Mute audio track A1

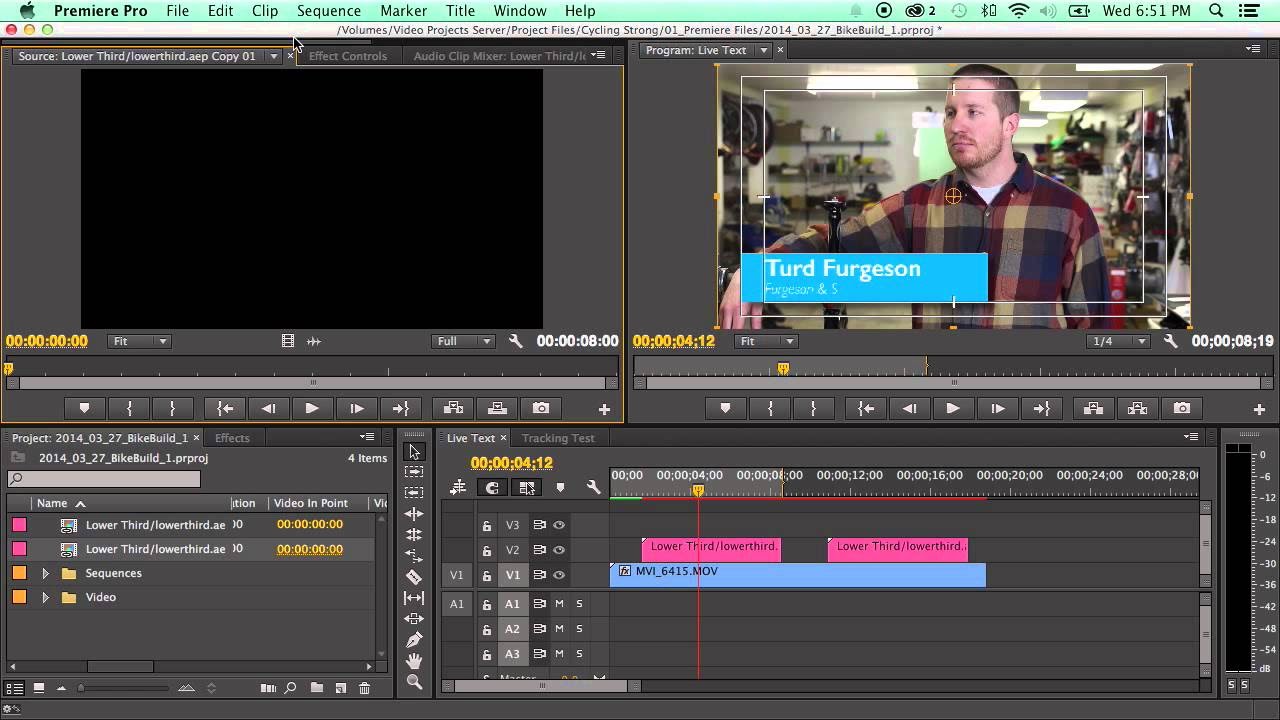click(559, 604)
